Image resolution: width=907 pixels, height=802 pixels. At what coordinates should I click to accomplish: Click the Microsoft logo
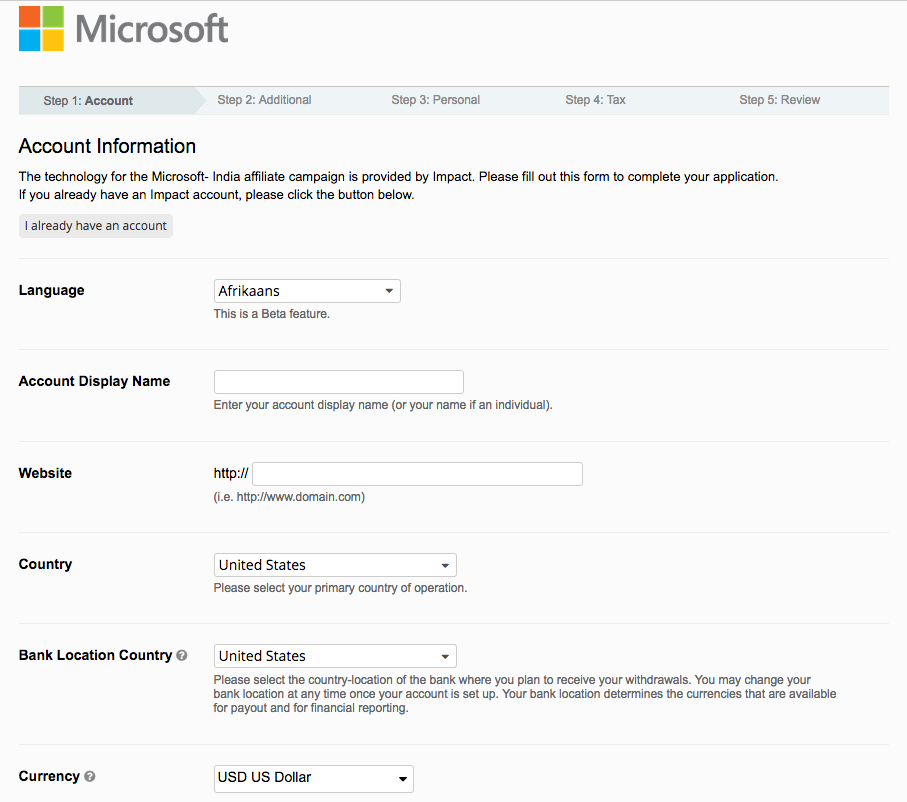point(123,28)
